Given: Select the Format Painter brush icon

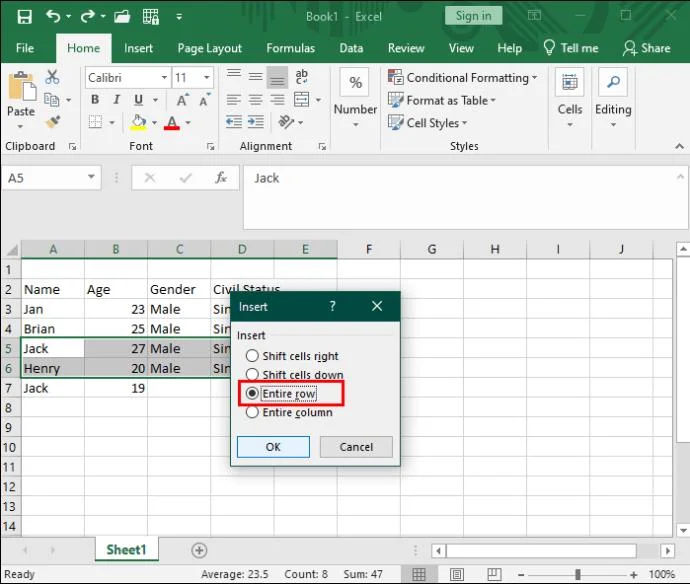Looking at the screenshot, I should tap(52, 121).
